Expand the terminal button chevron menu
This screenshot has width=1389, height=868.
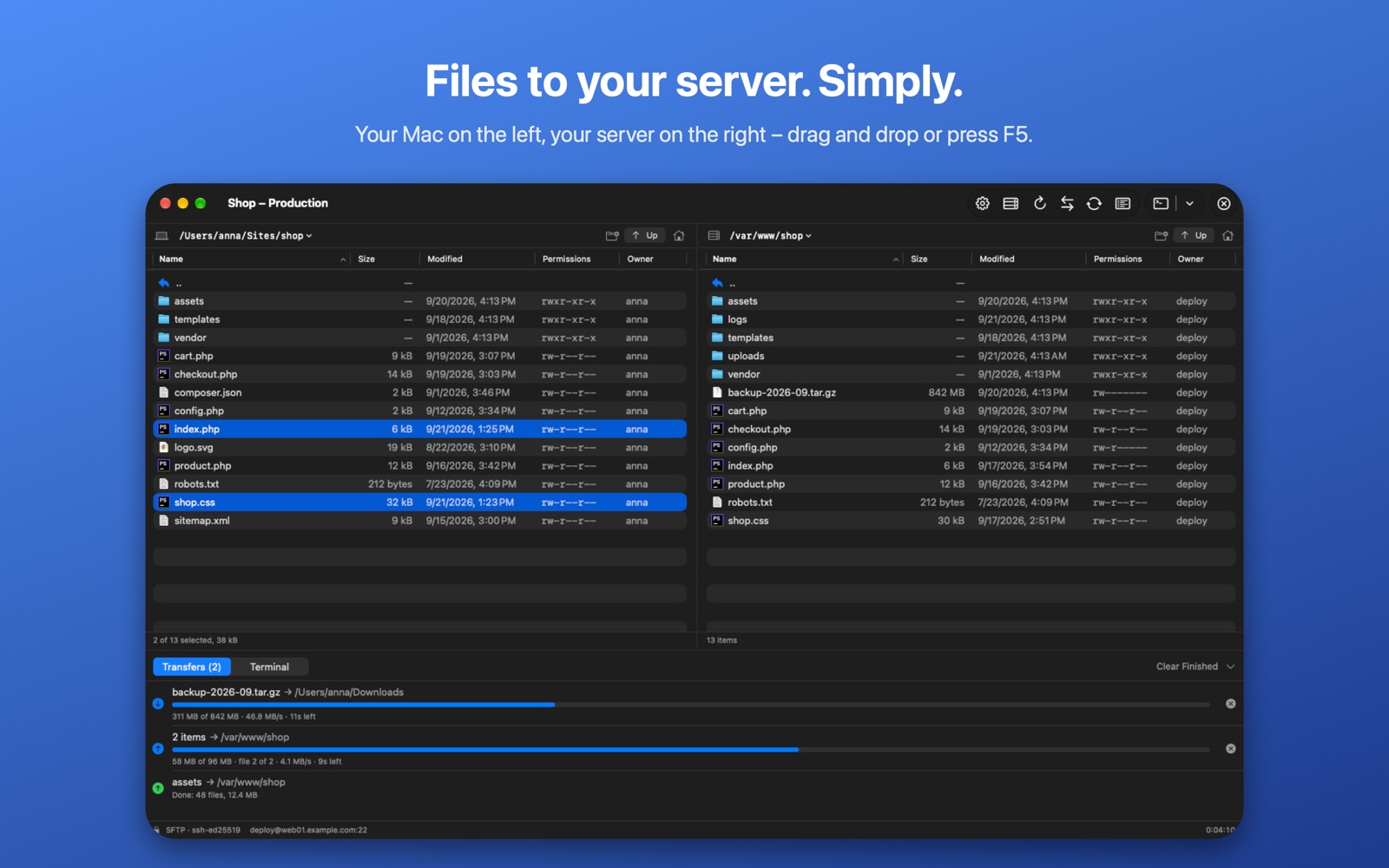(x=1189, y=203)
